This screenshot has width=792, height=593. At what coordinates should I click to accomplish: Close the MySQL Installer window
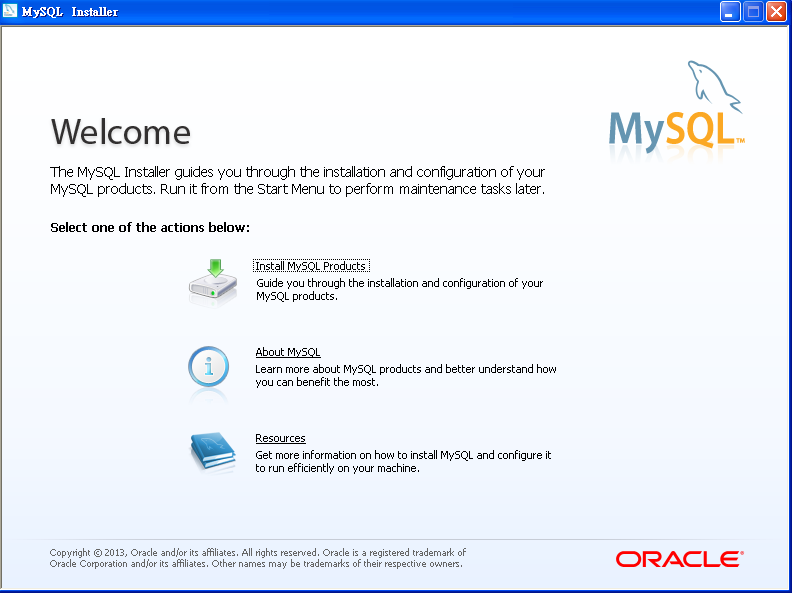[776, 12]
